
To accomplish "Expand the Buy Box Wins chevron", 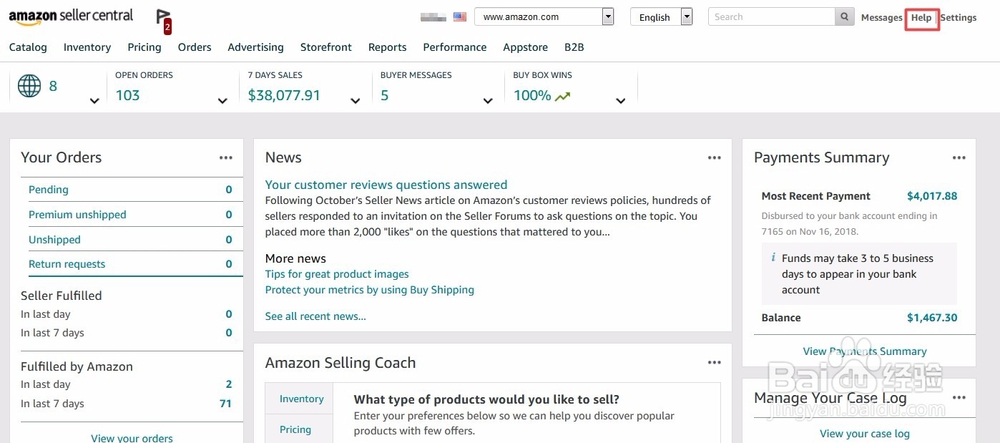I will (621, 101).
